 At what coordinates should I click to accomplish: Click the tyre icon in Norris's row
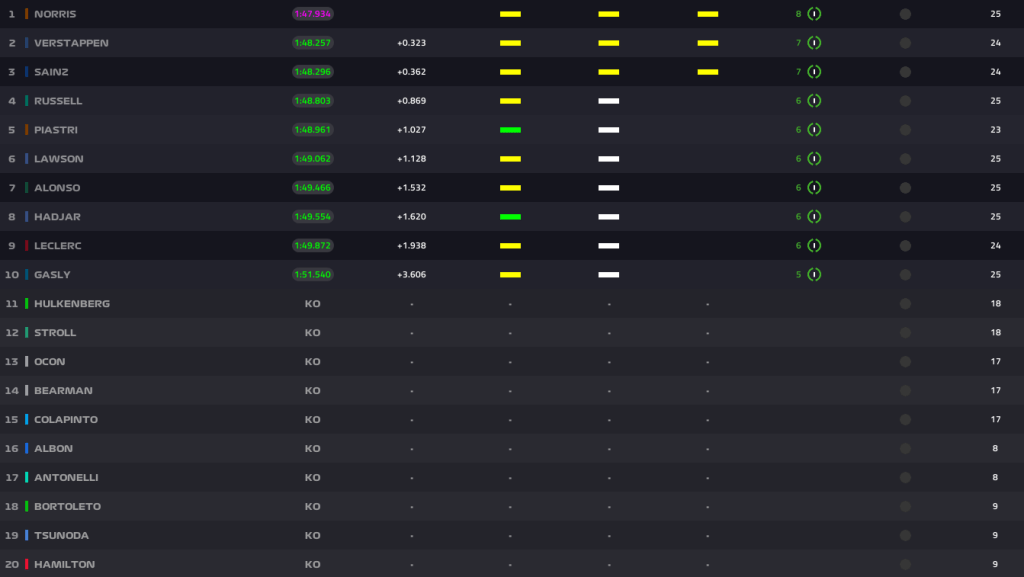tap(814, 14)
